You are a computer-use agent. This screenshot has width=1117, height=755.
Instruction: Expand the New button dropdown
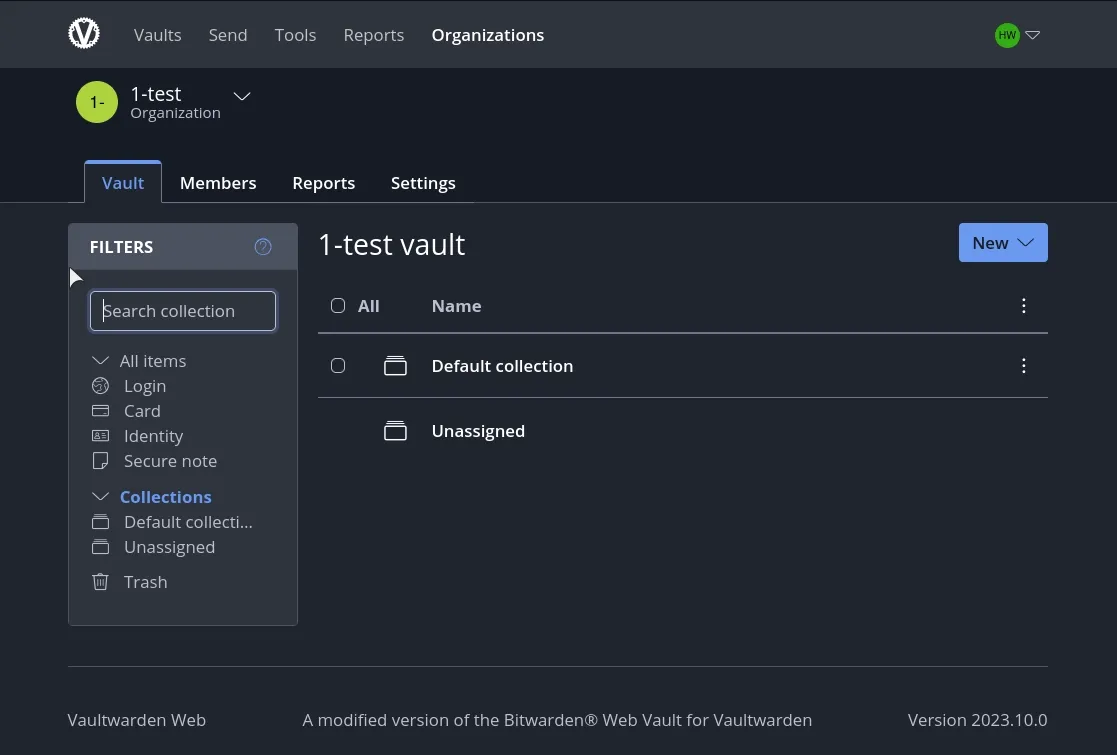coord(1027,242)
